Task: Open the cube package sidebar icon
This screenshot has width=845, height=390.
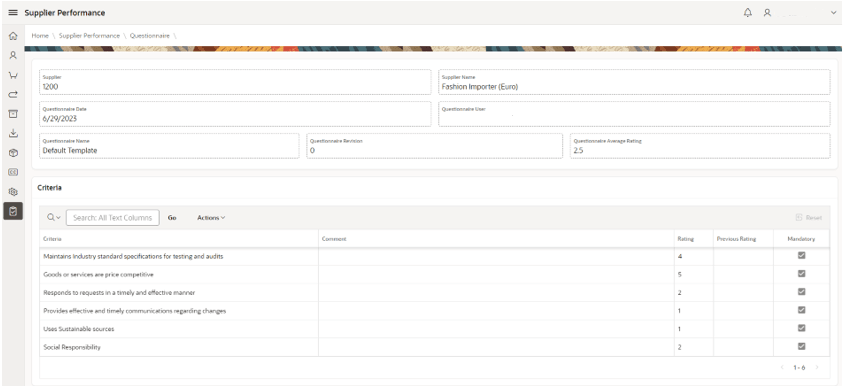Action: coord(13,152)
